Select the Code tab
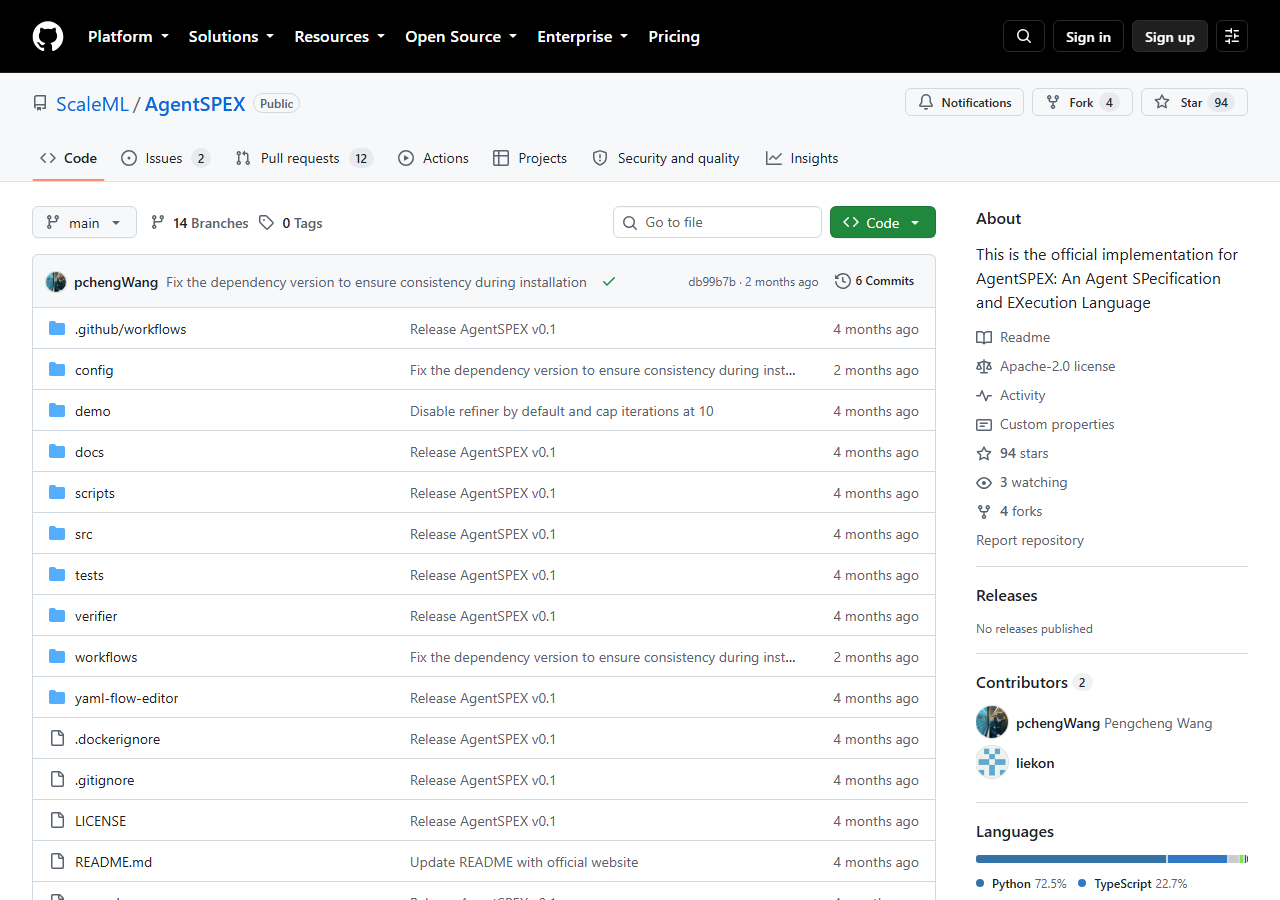Image resolution: width=1280 pixels, height=900 pixels. 68,158
